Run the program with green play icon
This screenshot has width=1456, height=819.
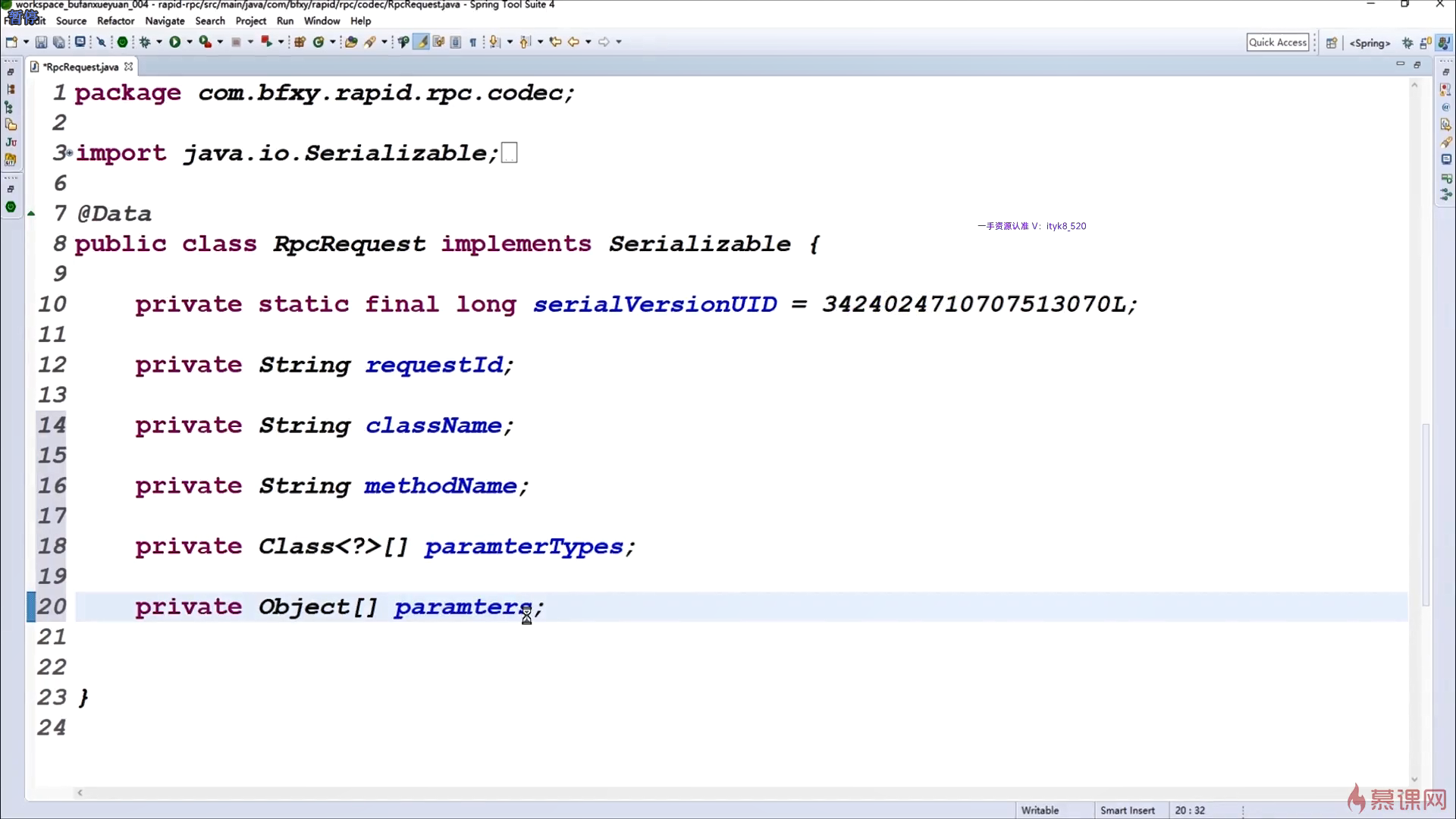(x=174, y=42)
